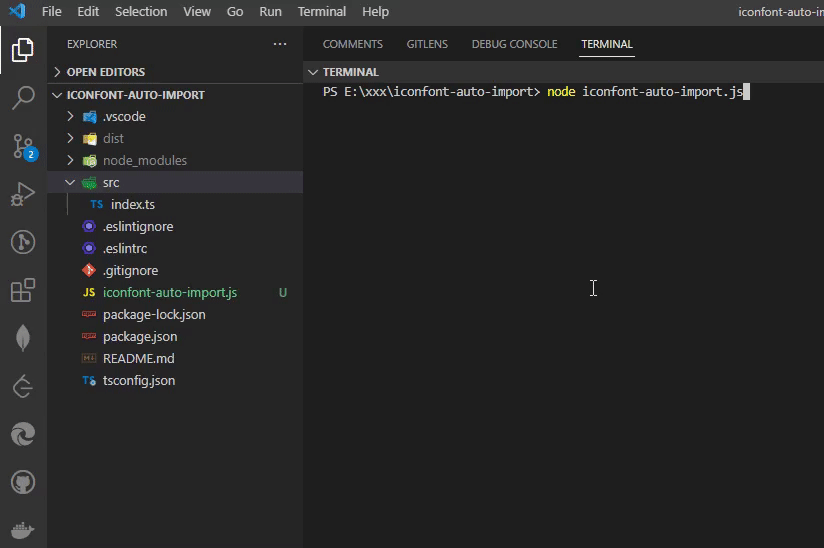
Task: Open the Search view icon
Action: (x=23, y=98)
